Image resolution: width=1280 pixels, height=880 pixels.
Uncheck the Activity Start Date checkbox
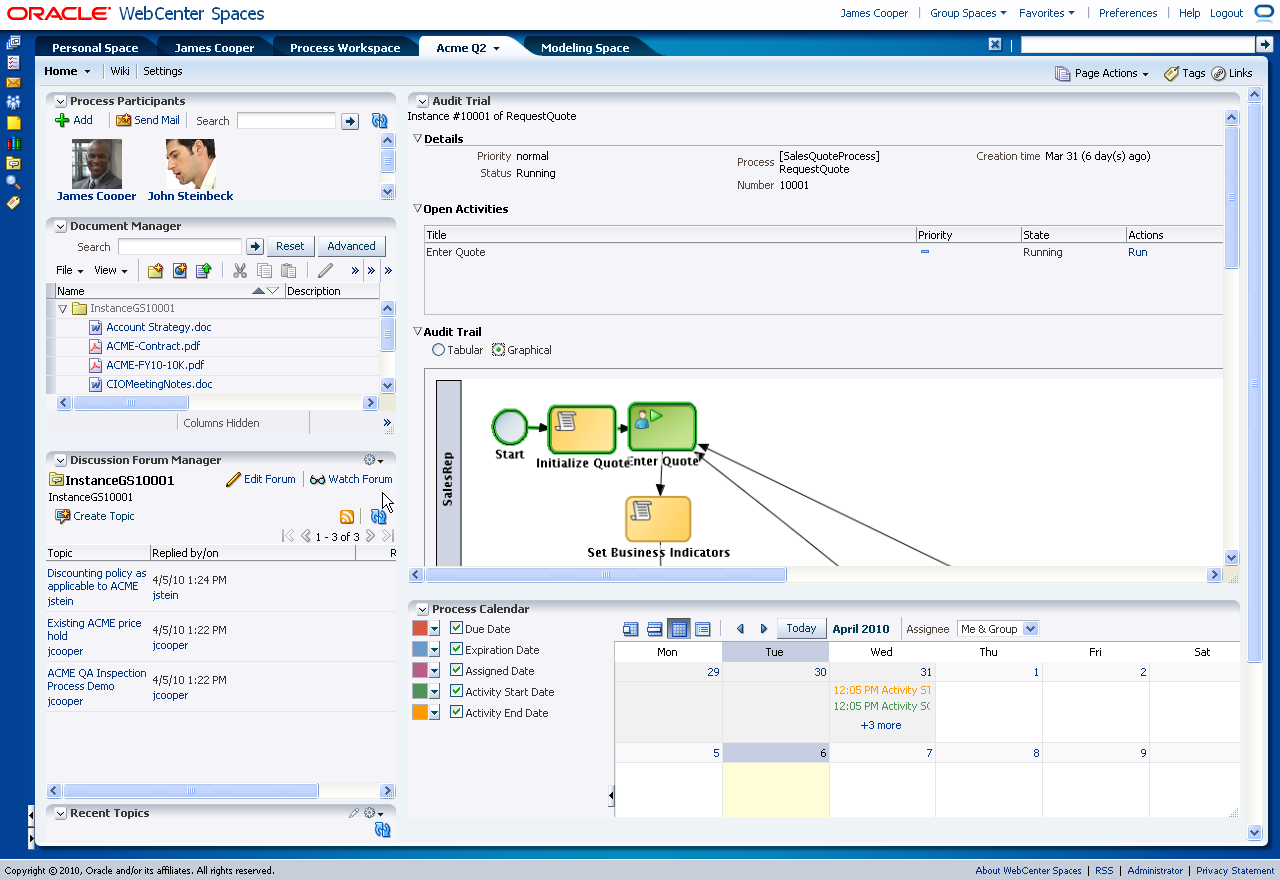click(456, 691)
